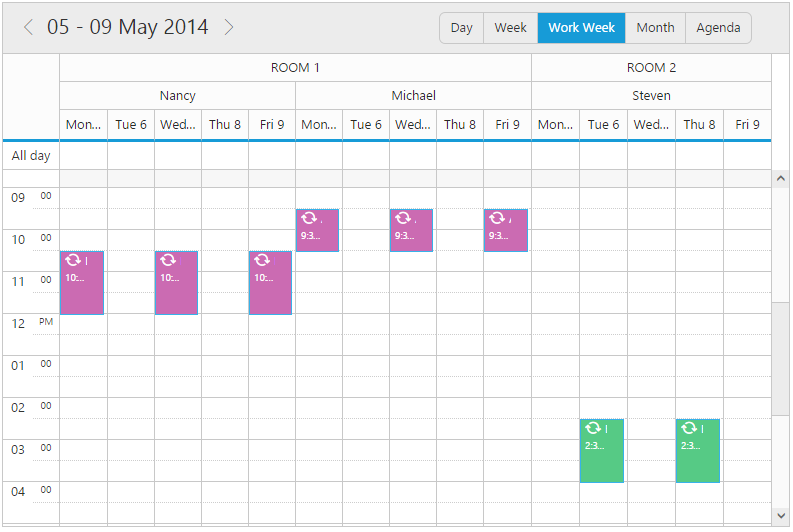Open the Month view
Image resolution: width=793 pixels, height=532 pixels.
pos(655,28)
